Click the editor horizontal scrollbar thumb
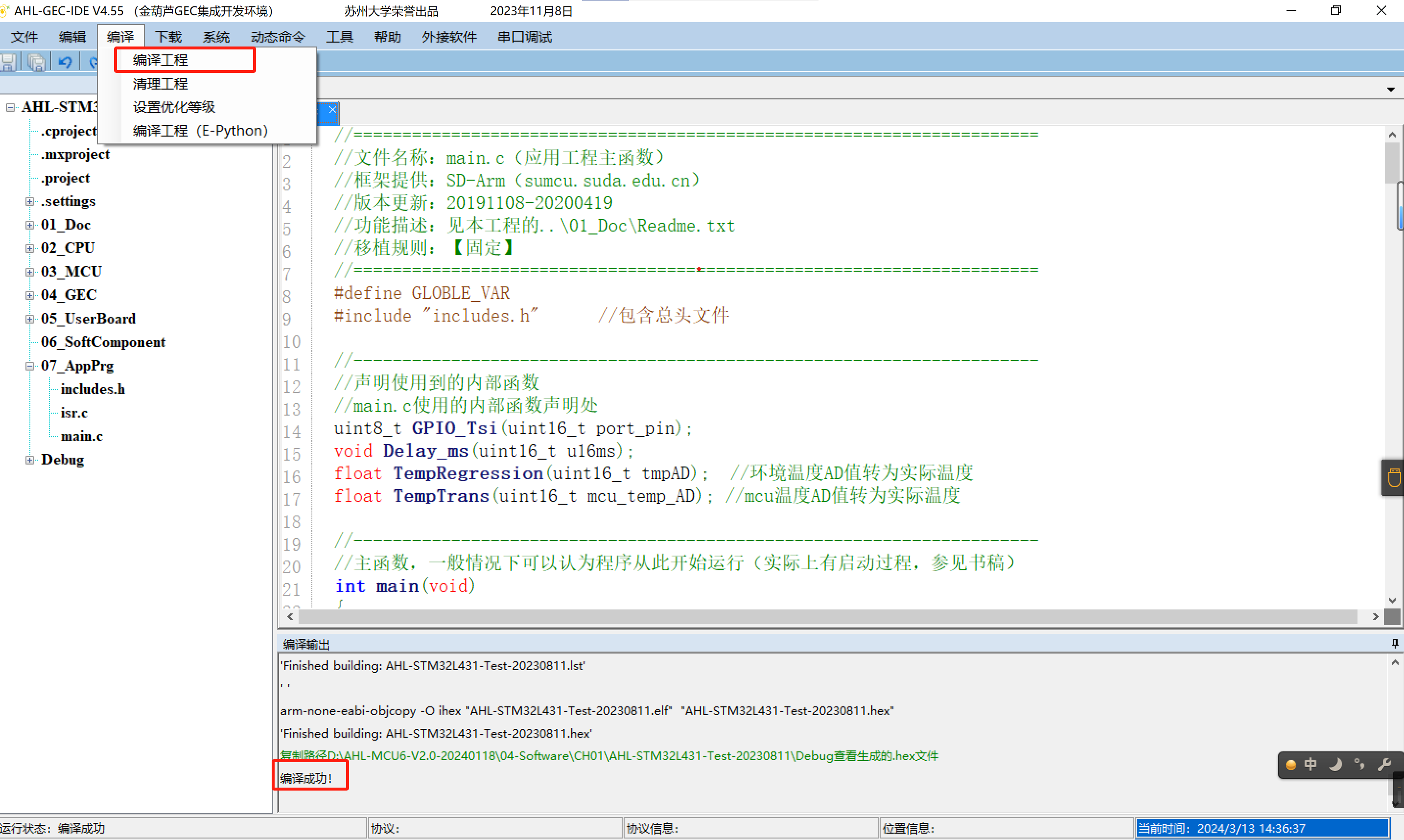This screenshot has width=1404, height=840. coord(827,616)
